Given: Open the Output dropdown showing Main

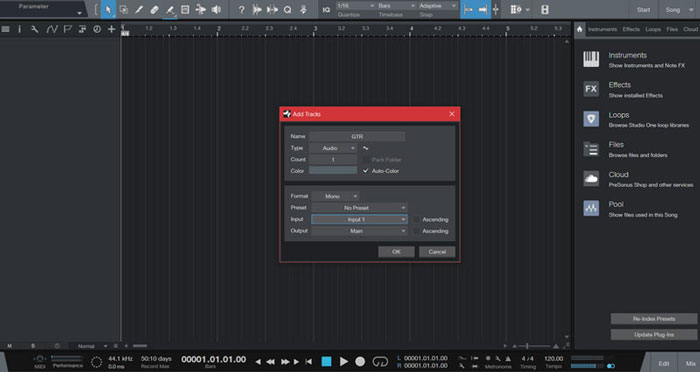Looking at the screenshot, I should pyautogui.click(x=359, y=231).
